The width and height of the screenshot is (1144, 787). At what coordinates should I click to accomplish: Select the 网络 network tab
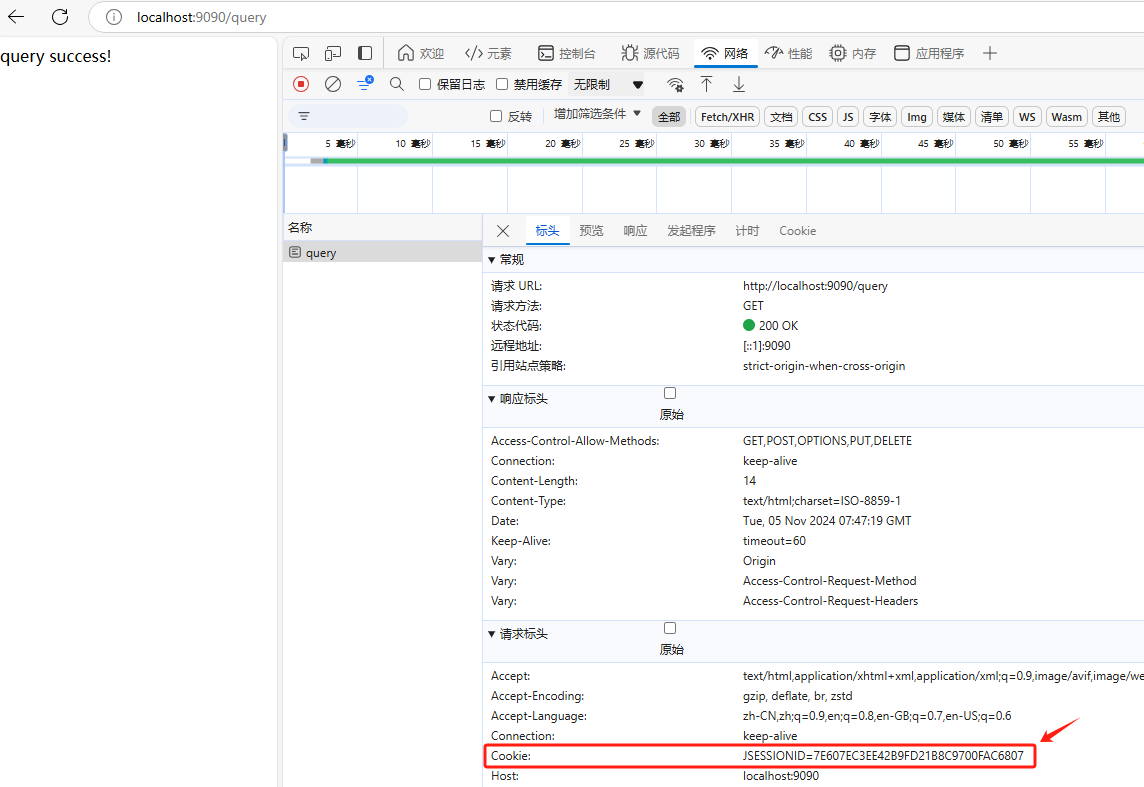pos(724,53)
